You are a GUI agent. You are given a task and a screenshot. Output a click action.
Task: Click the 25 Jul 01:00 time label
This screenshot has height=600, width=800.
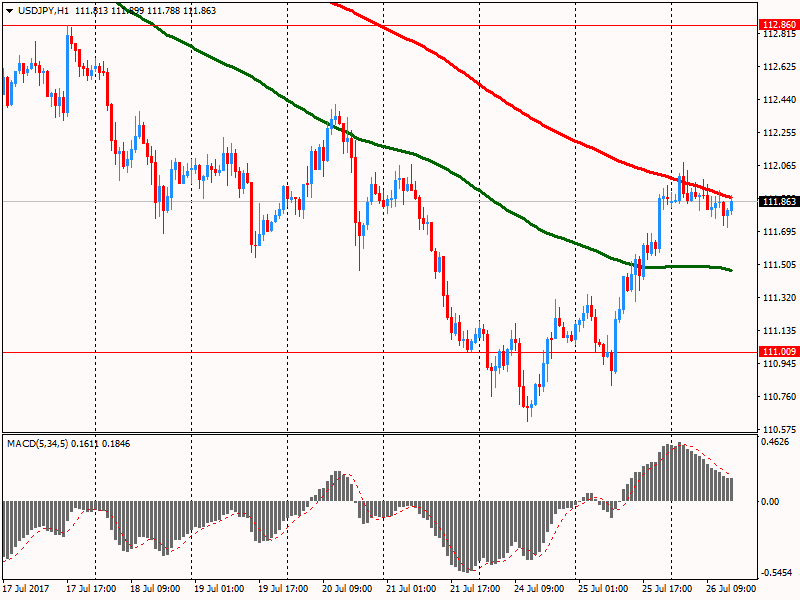[603, 588]
